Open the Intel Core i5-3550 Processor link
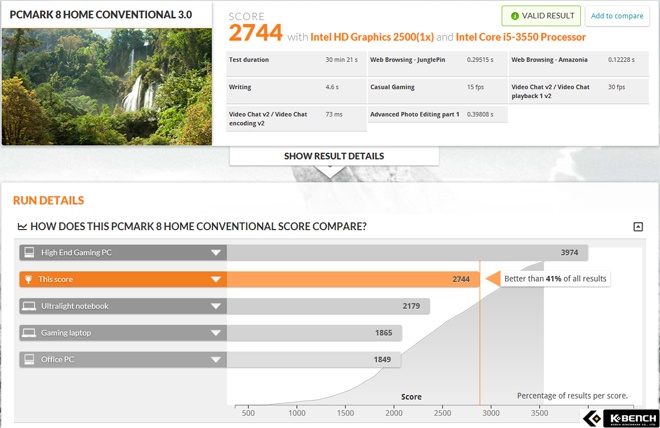Screen dimensions: 660x428 coord(521,37)
